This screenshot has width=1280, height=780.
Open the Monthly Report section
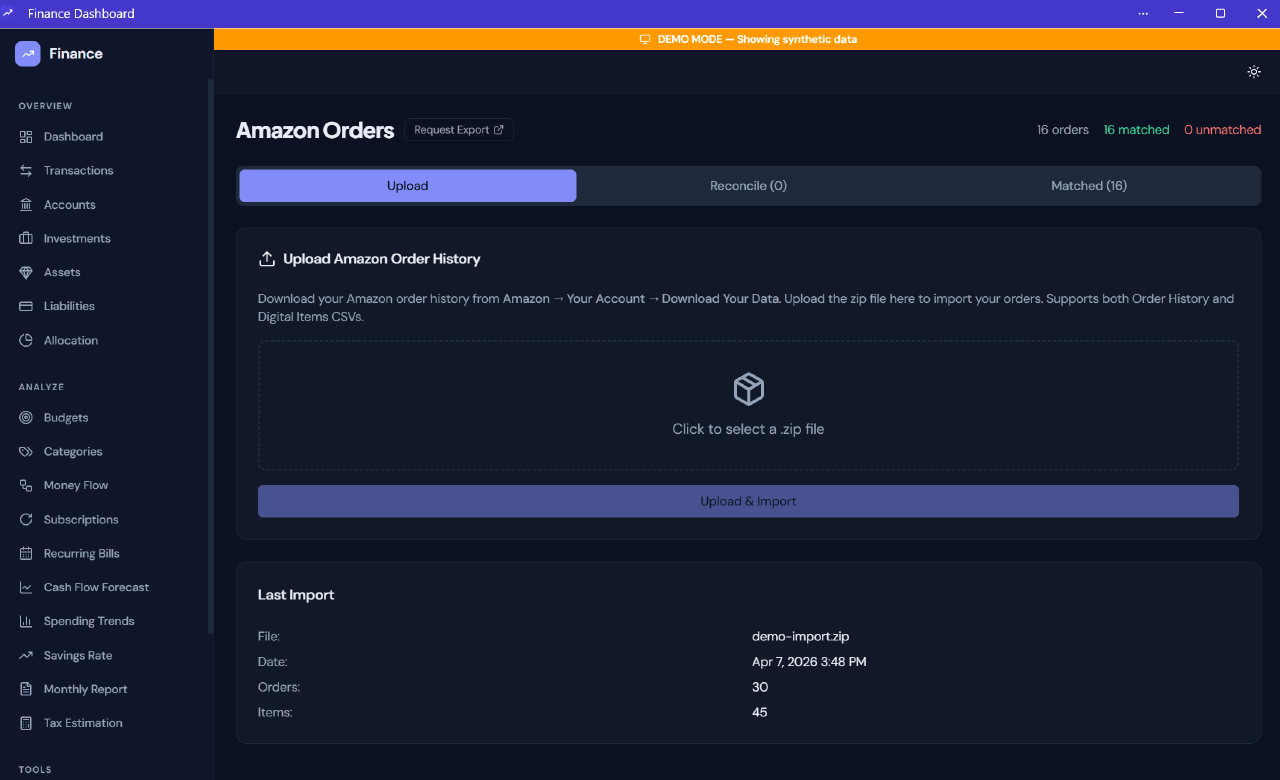click(x=86, y=689)
